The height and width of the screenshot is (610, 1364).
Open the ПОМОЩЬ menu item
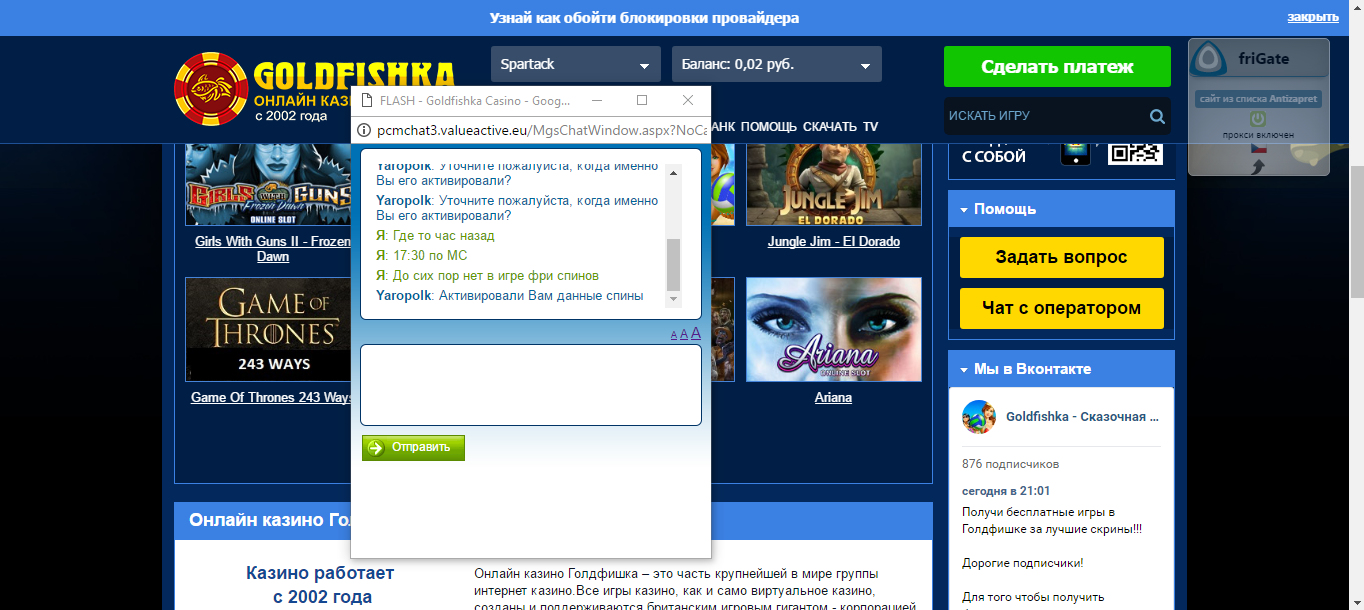[769, 126]
